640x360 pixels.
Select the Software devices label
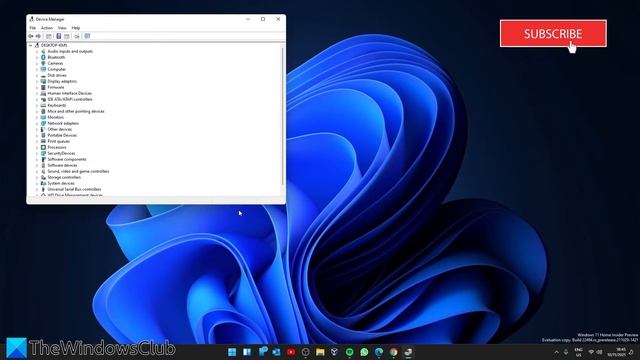[62, 165]
